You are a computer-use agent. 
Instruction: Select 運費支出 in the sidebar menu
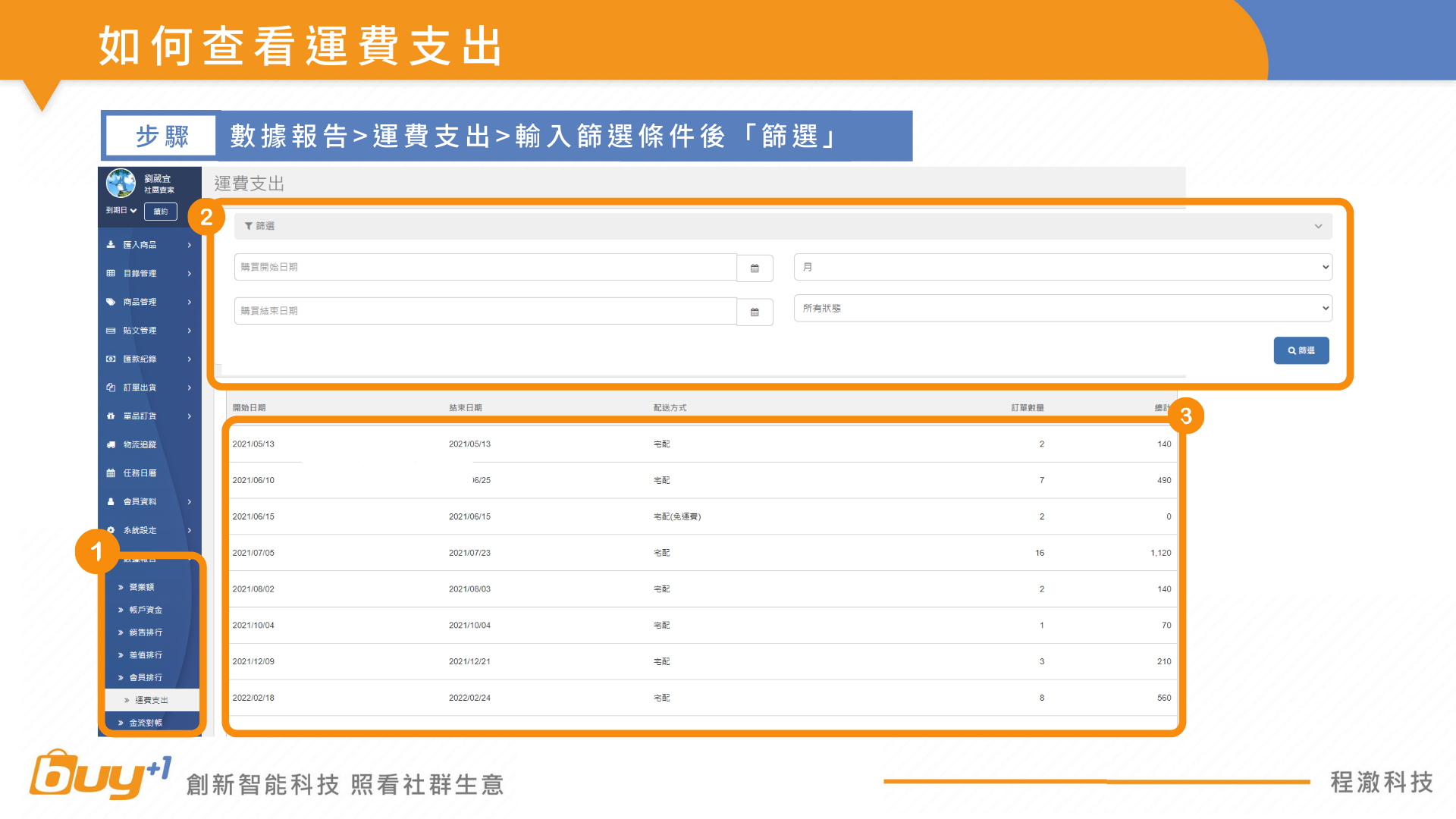click(152, 700)
